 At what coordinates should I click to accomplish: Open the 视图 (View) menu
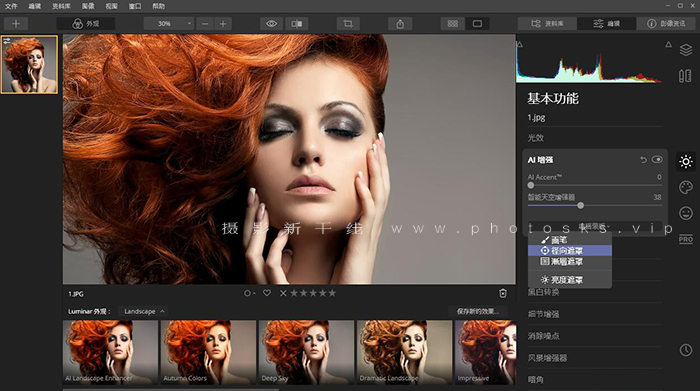tap(111, 6)
